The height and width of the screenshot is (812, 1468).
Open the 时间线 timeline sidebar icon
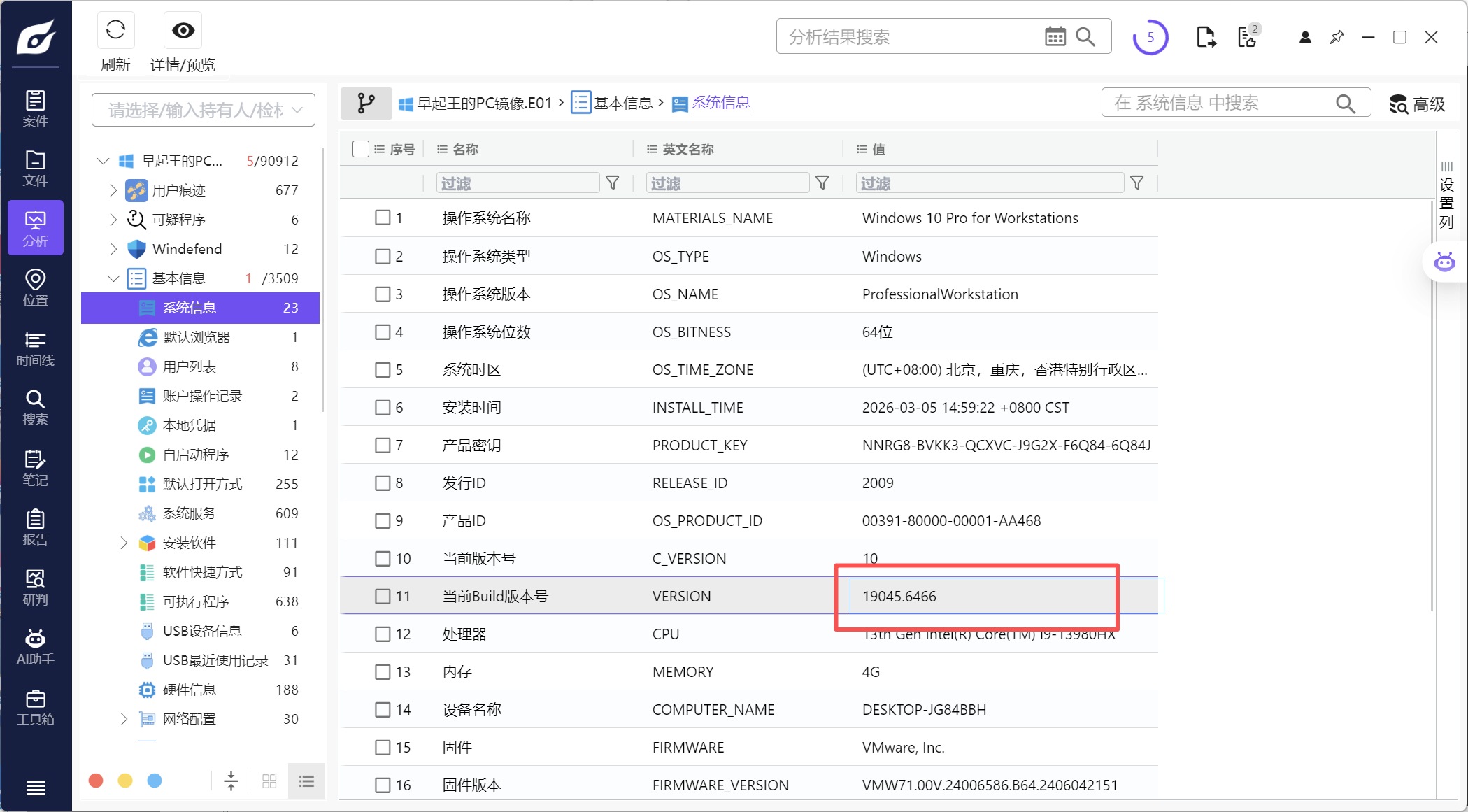tap(35, 348)
